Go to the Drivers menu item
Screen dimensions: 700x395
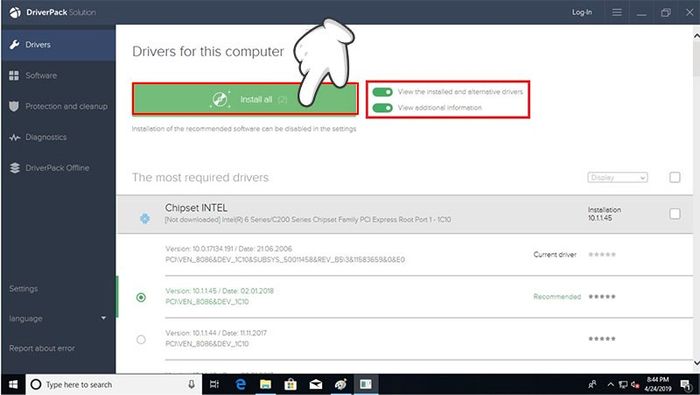(x=58, y=45)
